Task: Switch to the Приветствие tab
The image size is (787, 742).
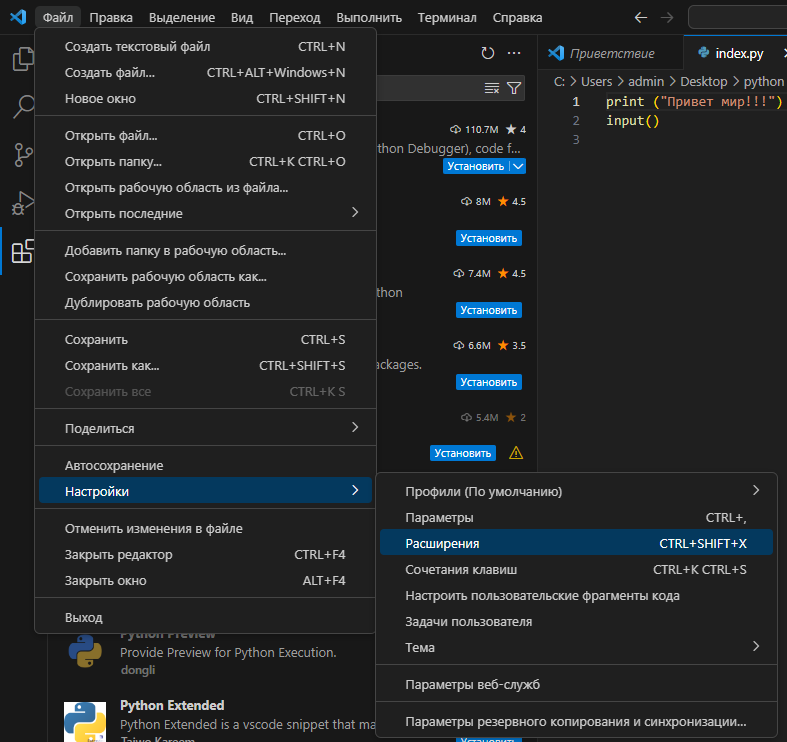Action: pos(611,53)
